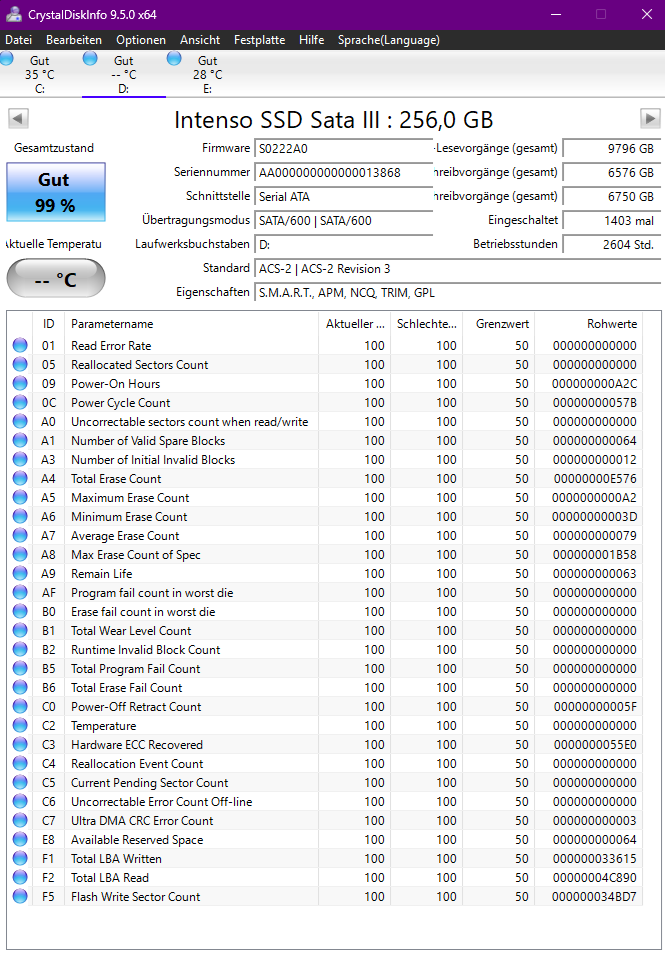This screenshot has width=665, height=956.
Task: Click the Parametername column header
Action: click(191, 324)
